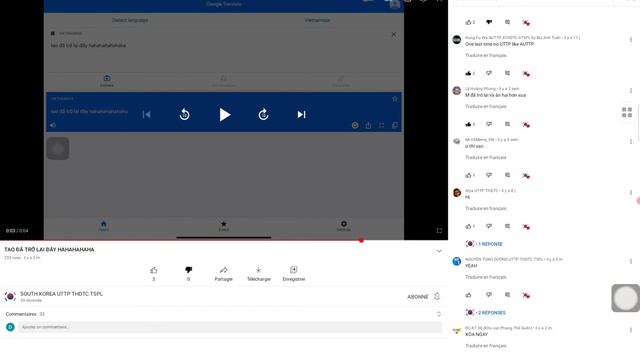
Task: Toggle the ABONNÉ subscription button
Action: click(x=418, y=297)
